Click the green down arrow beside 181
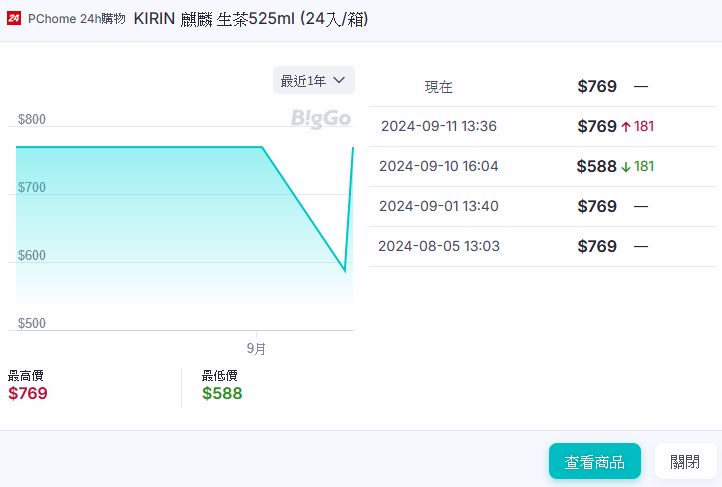 pos(626,167)
